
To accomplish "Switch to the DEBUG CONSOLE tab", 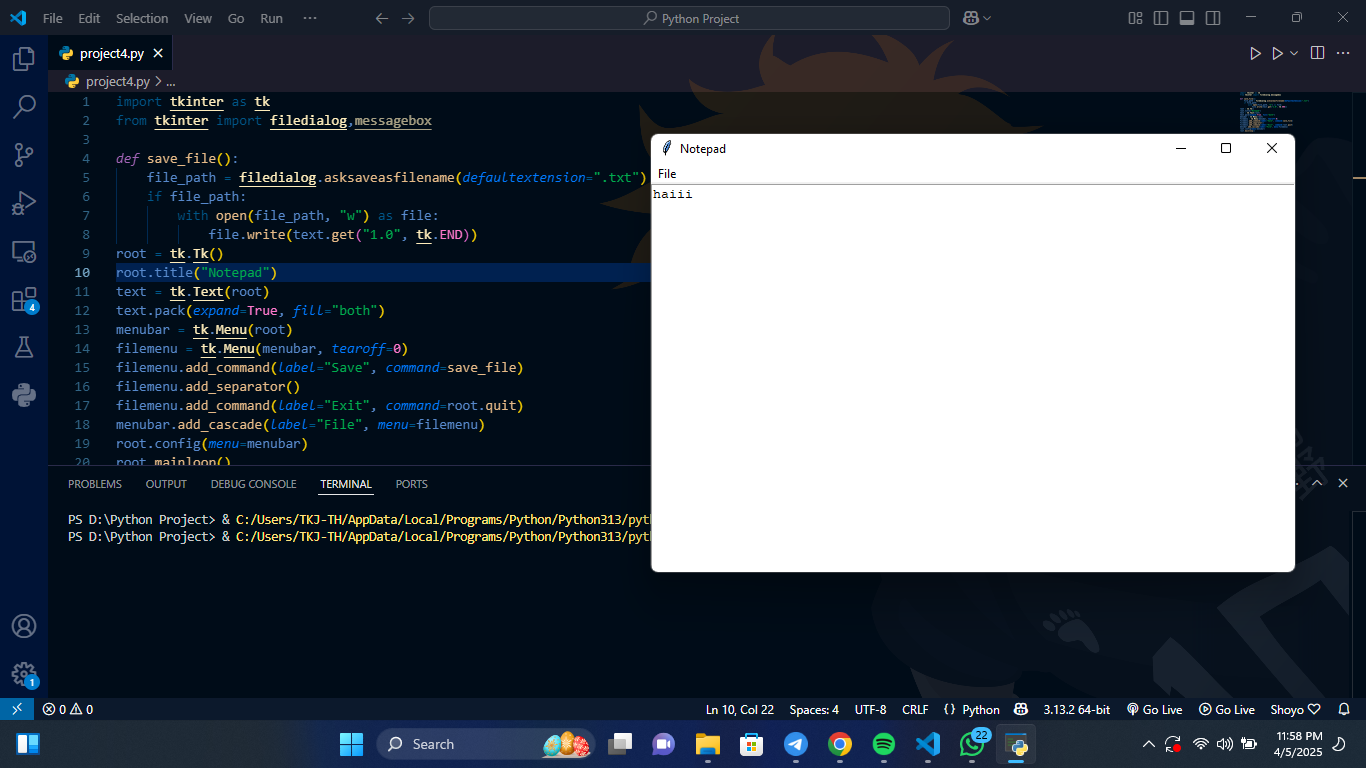I will [x=253, y=484].
